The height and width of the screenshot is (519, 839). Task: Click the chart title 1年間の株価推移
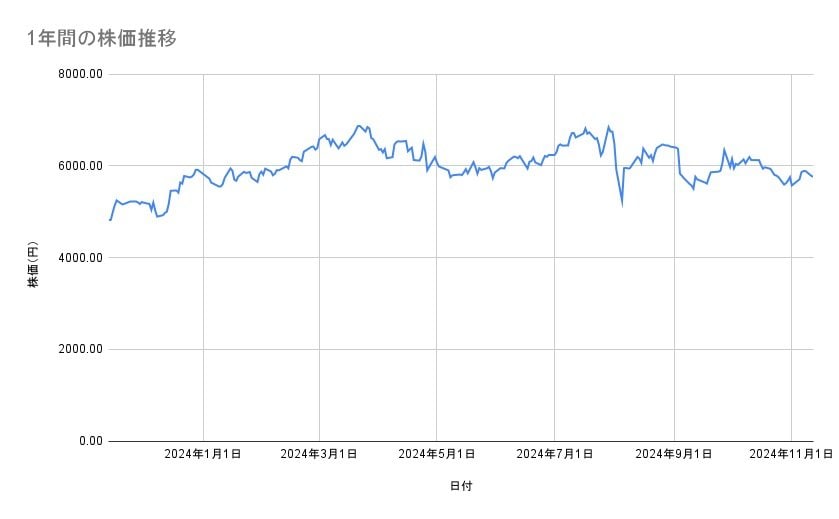[x=102, y=38]
